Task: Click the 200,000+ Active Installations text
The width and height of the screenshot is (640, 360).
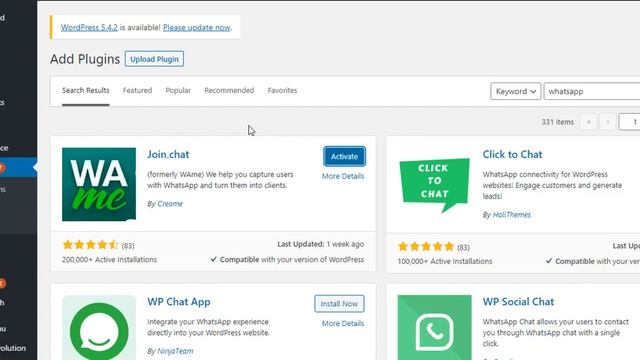Action: tap(109, 260)
